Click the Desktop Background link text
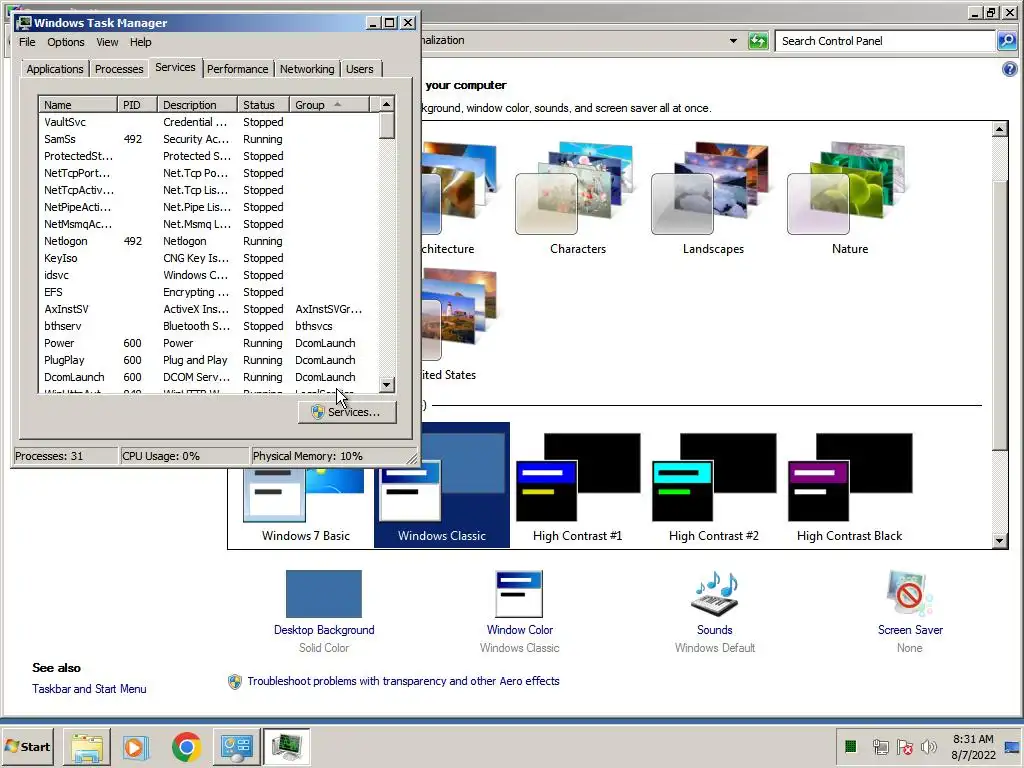The width and height of the screenshot is (1024, 768). pos(324,630)
